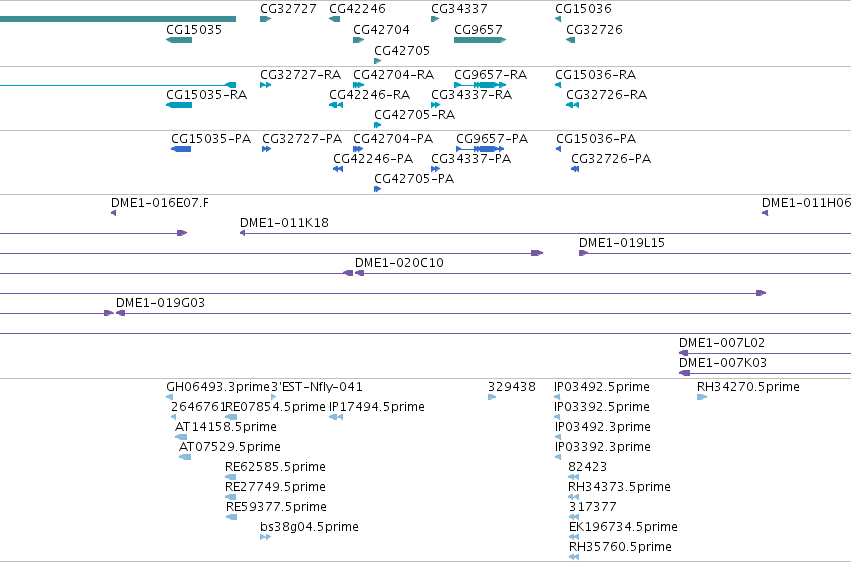Click the CG42704-RA transcript label

[393, 75]
